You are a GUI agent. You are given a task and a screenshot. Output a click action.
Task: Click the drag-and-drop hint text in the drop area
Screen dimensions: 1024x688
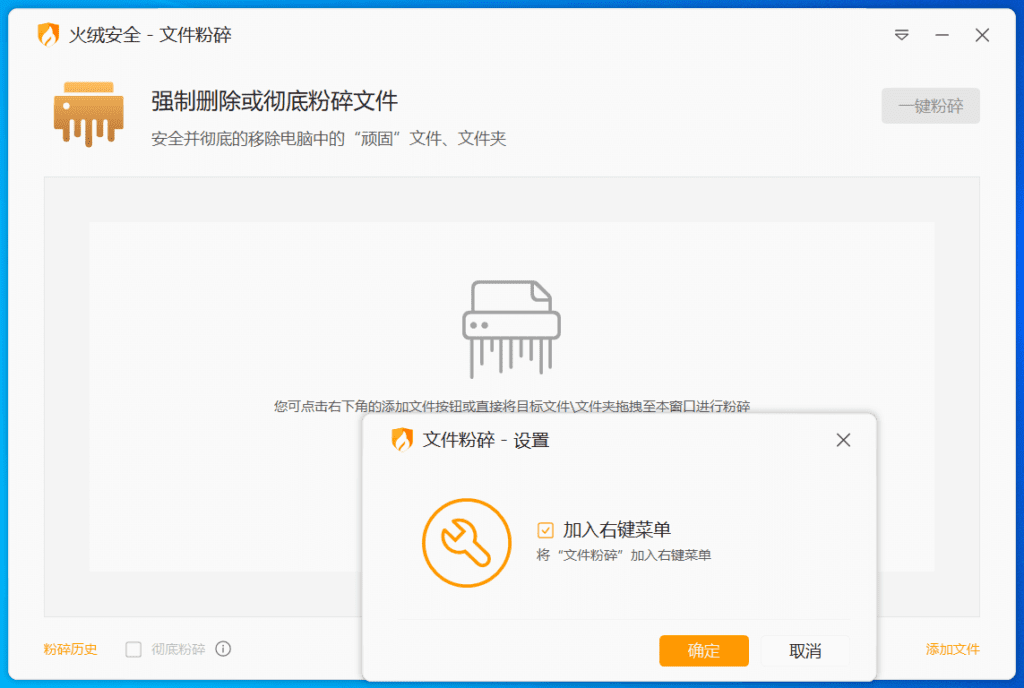(x=512, y=407)
